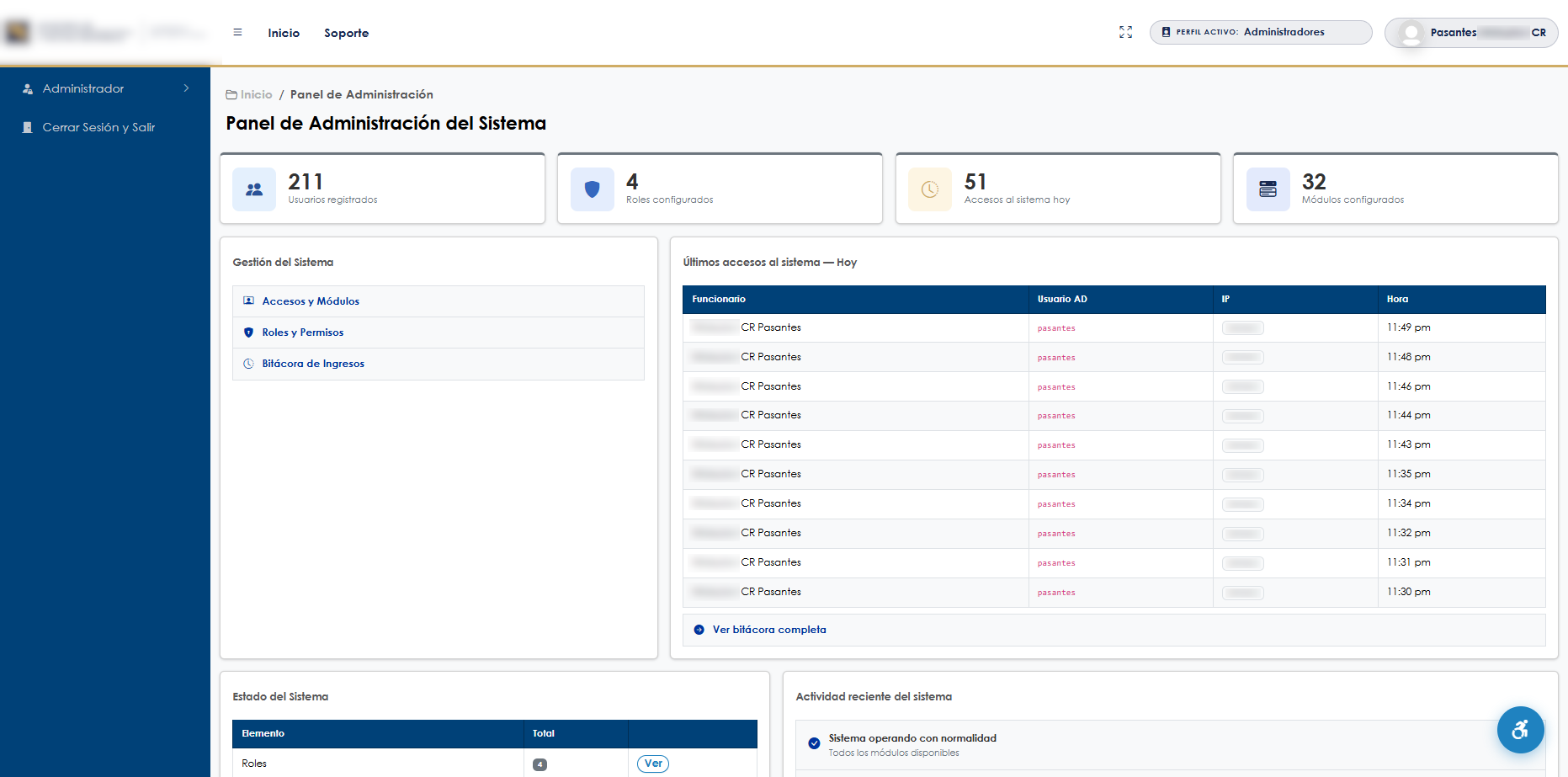This screenshot has height=777, width=1568.
Task: Open the accessibility floating button
Action: [1520, 730]
